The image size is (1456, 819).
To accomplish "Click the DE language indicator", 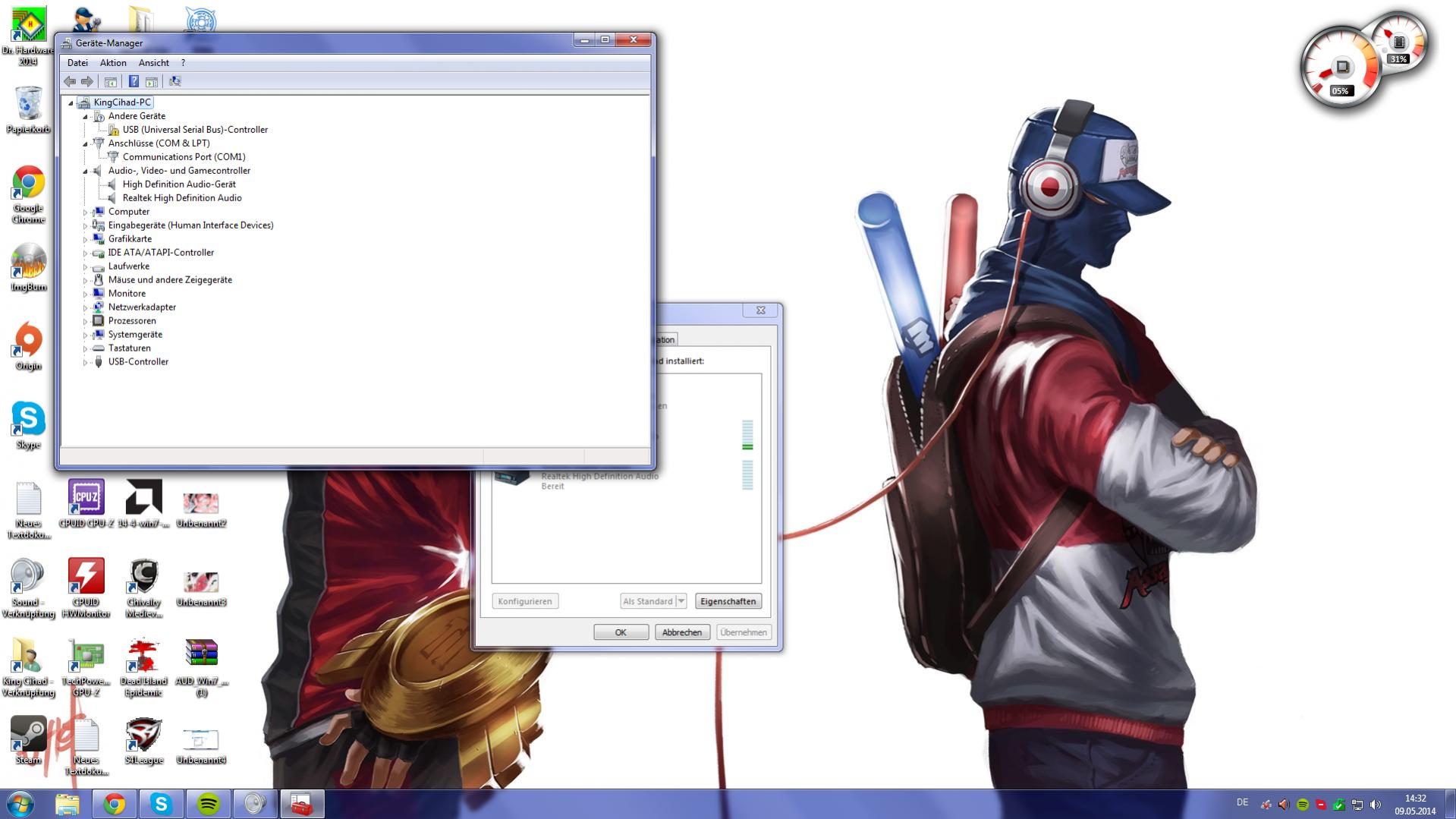I will (x=1242, y=802).
